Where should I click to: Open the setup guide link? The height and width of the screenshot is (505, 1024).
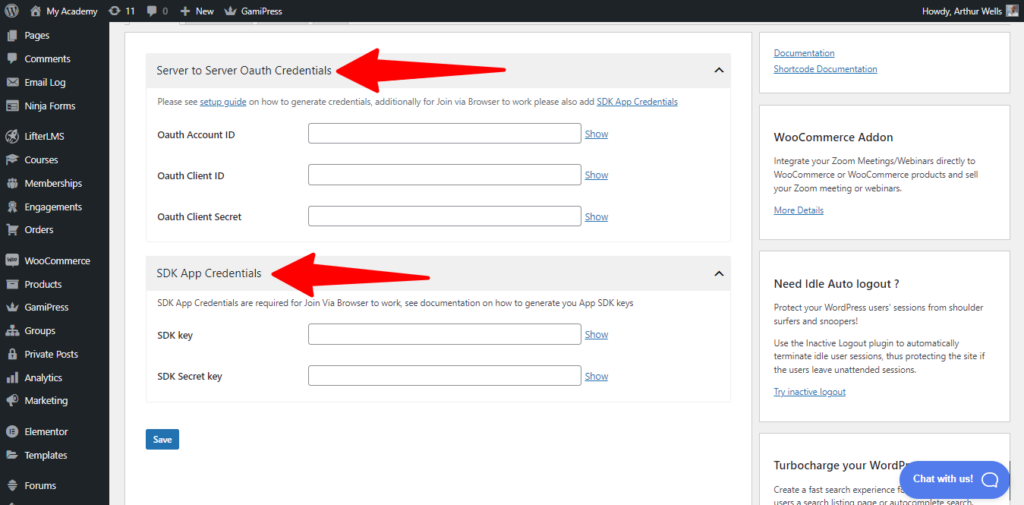pyautogui.click(x=223, y=102)
